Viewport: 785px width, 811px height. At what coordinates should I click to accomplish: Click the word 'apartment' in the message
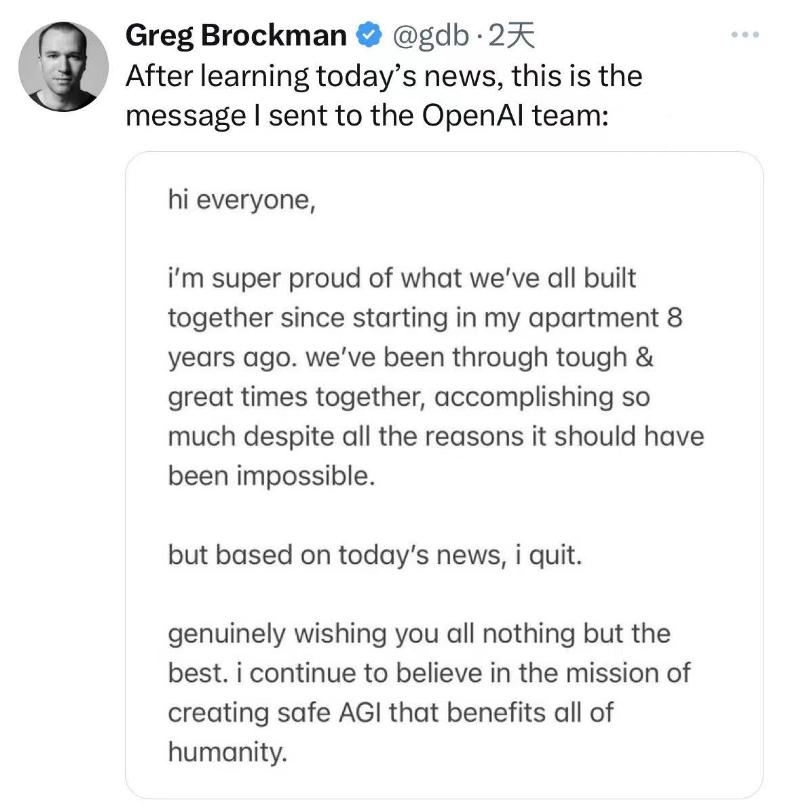tap(593, 318)
